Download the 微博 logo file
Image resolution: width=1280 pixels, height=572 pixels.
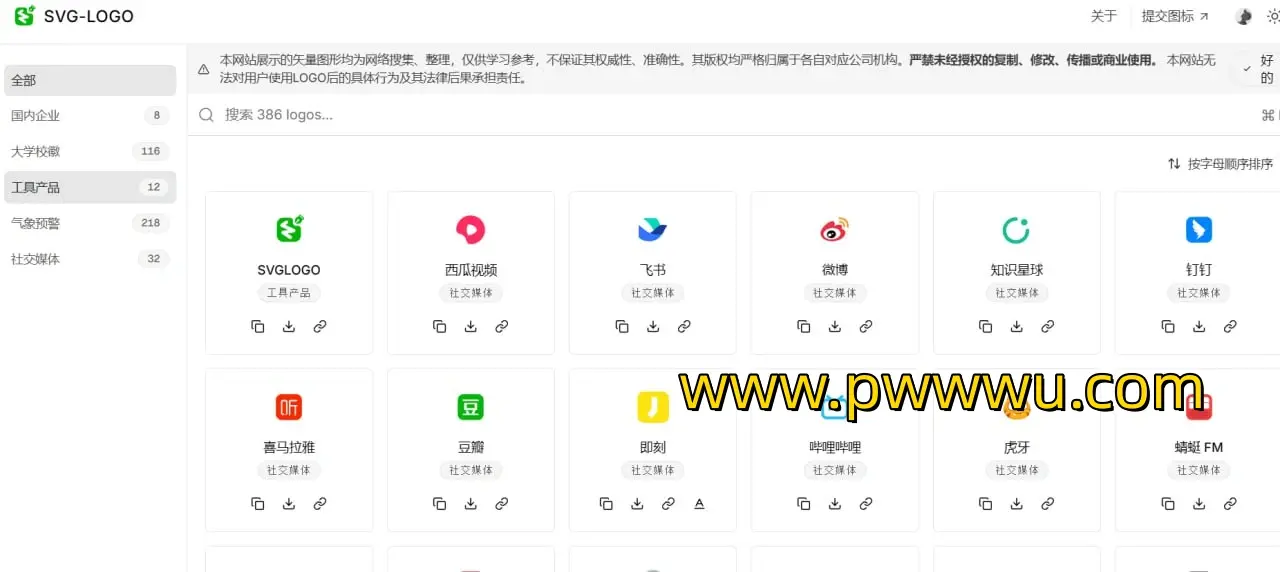pos(835,326)
